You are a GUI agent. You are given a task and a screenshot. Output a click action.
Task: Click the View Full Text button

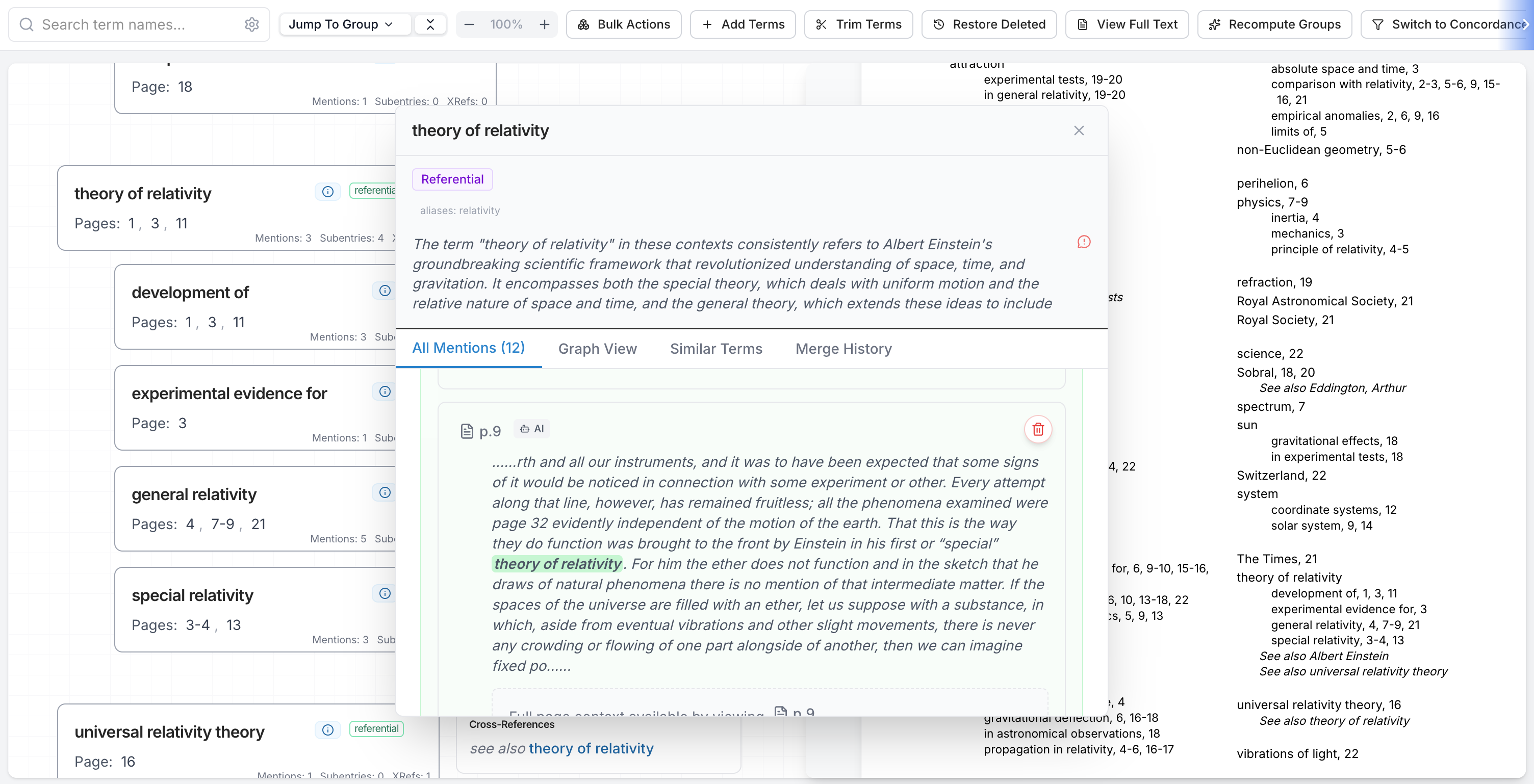coord(1126,24)
